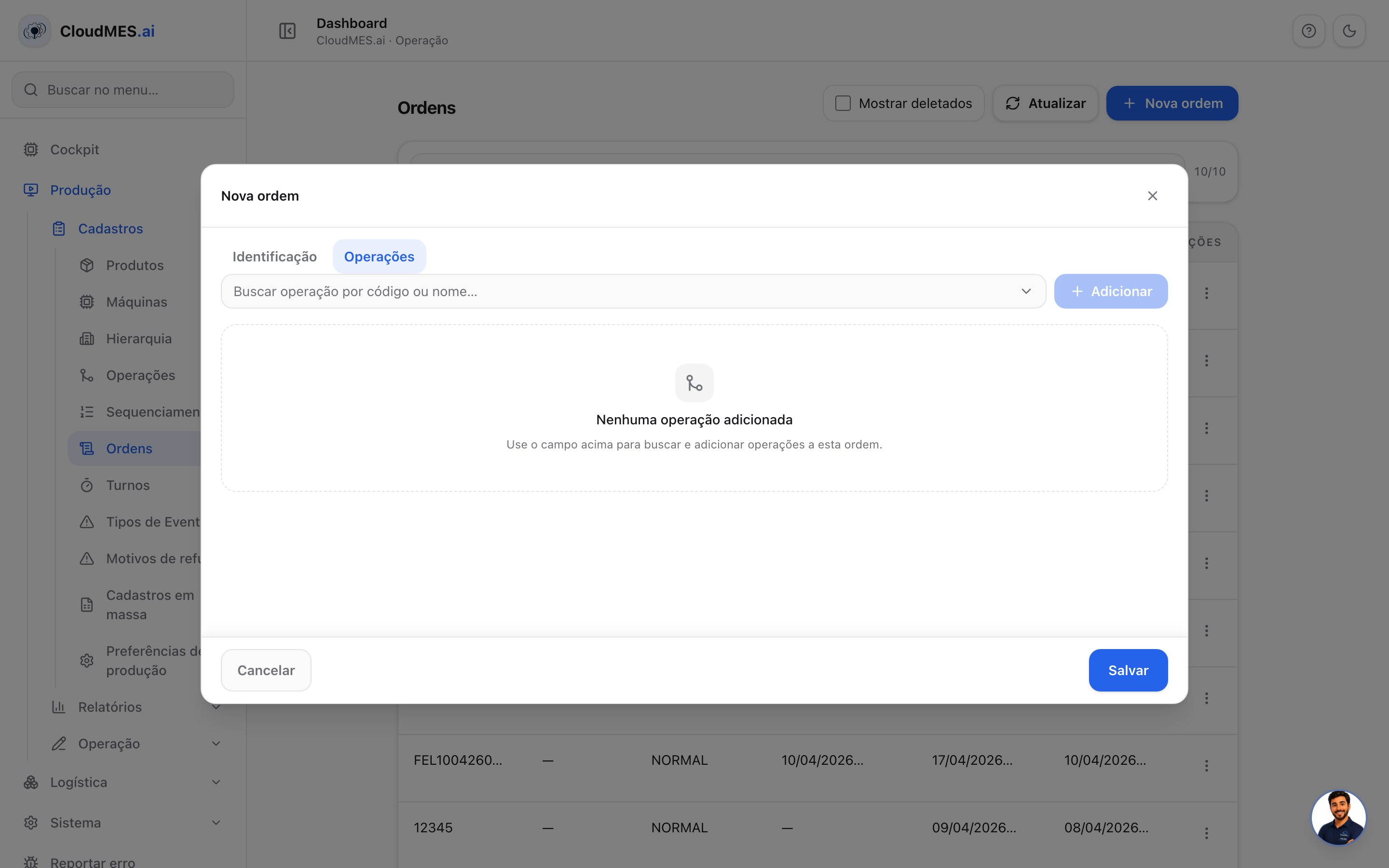Image resolution: width=1389 pixels, height=868 pixels.
Task: Open the Turnos sidebar entry
Action: (x=127, y=485)
